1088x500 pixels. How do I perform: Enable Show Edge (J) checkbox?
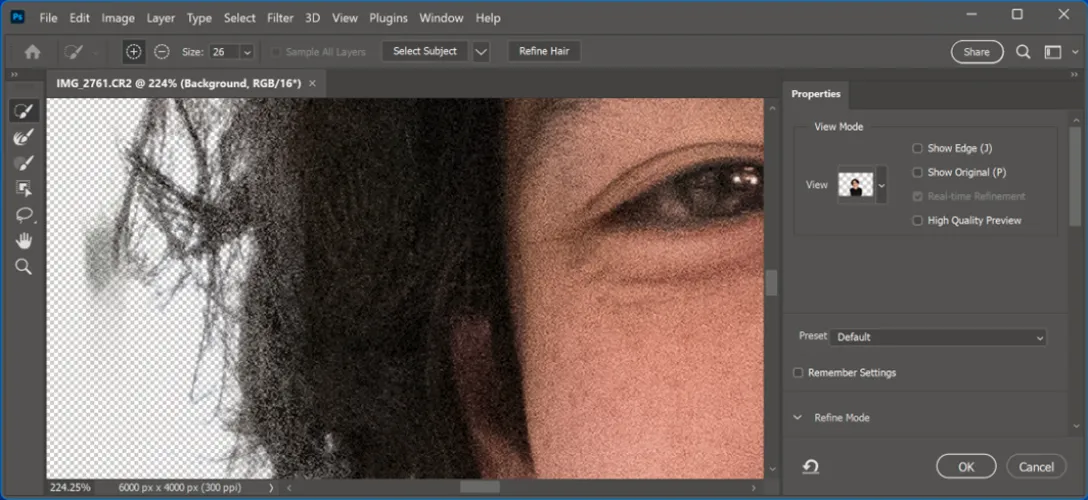tap(918, 148)
